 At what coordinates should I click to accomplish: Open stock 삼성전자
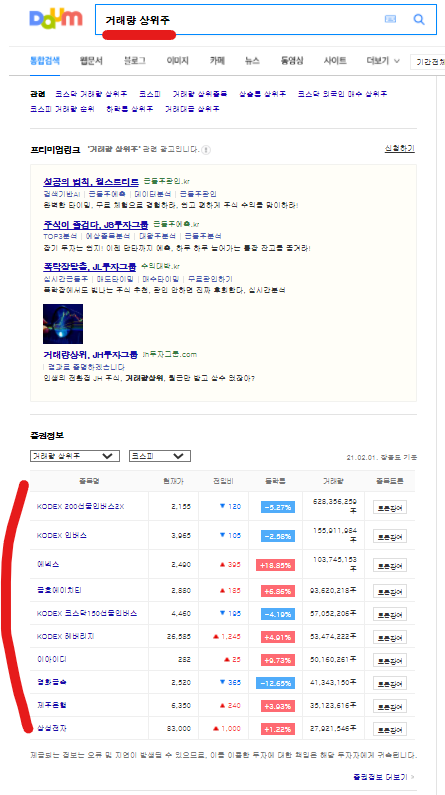pos(52,729)
